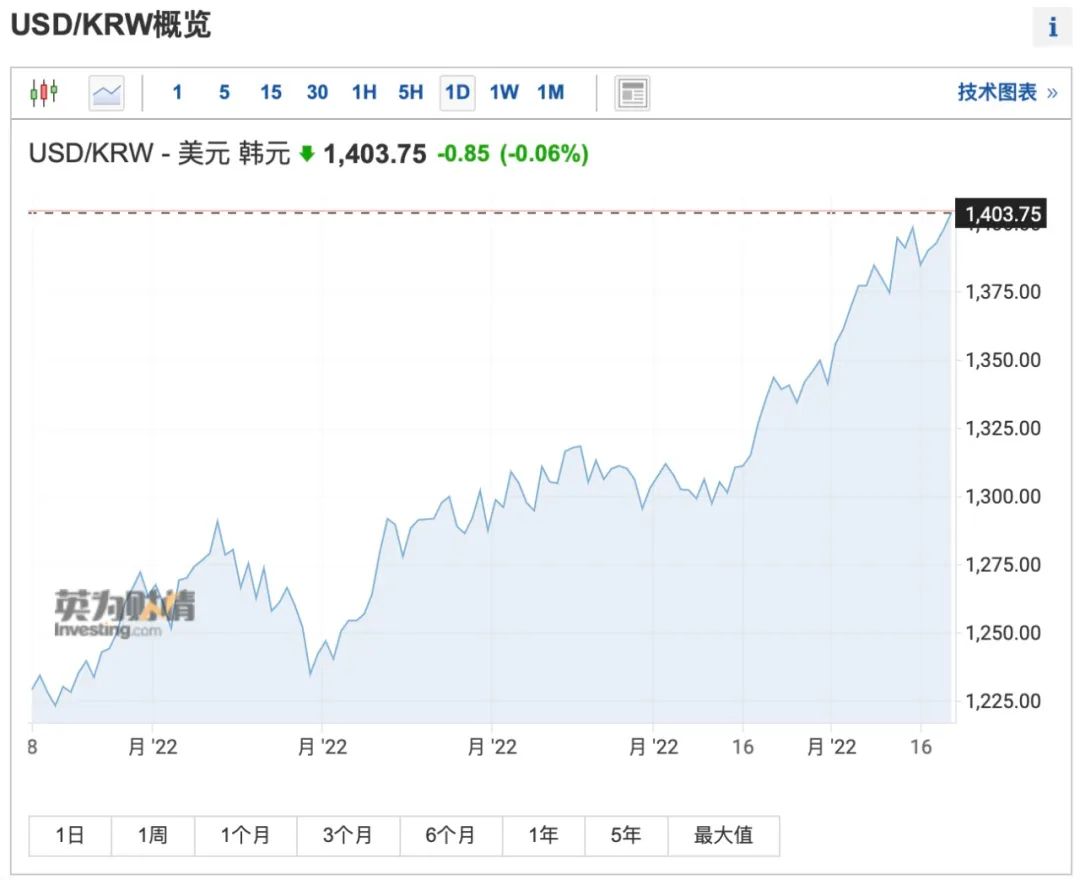Screen dimensions: 1080x880
Task: Click the 最大值 max range button
Action: click(x=723, y=835)
